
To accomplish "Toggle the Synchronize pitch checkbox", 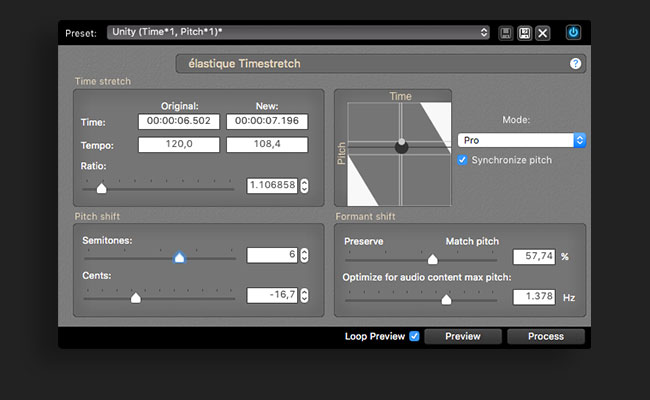I will point(462,160).
